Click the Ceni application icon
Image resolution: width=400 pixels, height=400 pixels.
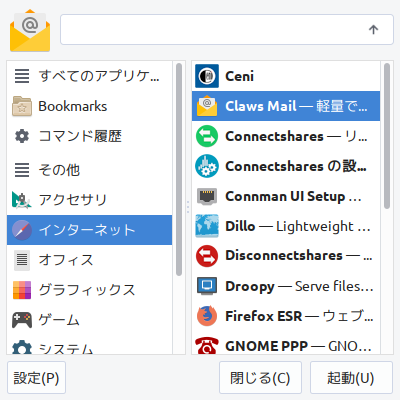pos(207,76)
